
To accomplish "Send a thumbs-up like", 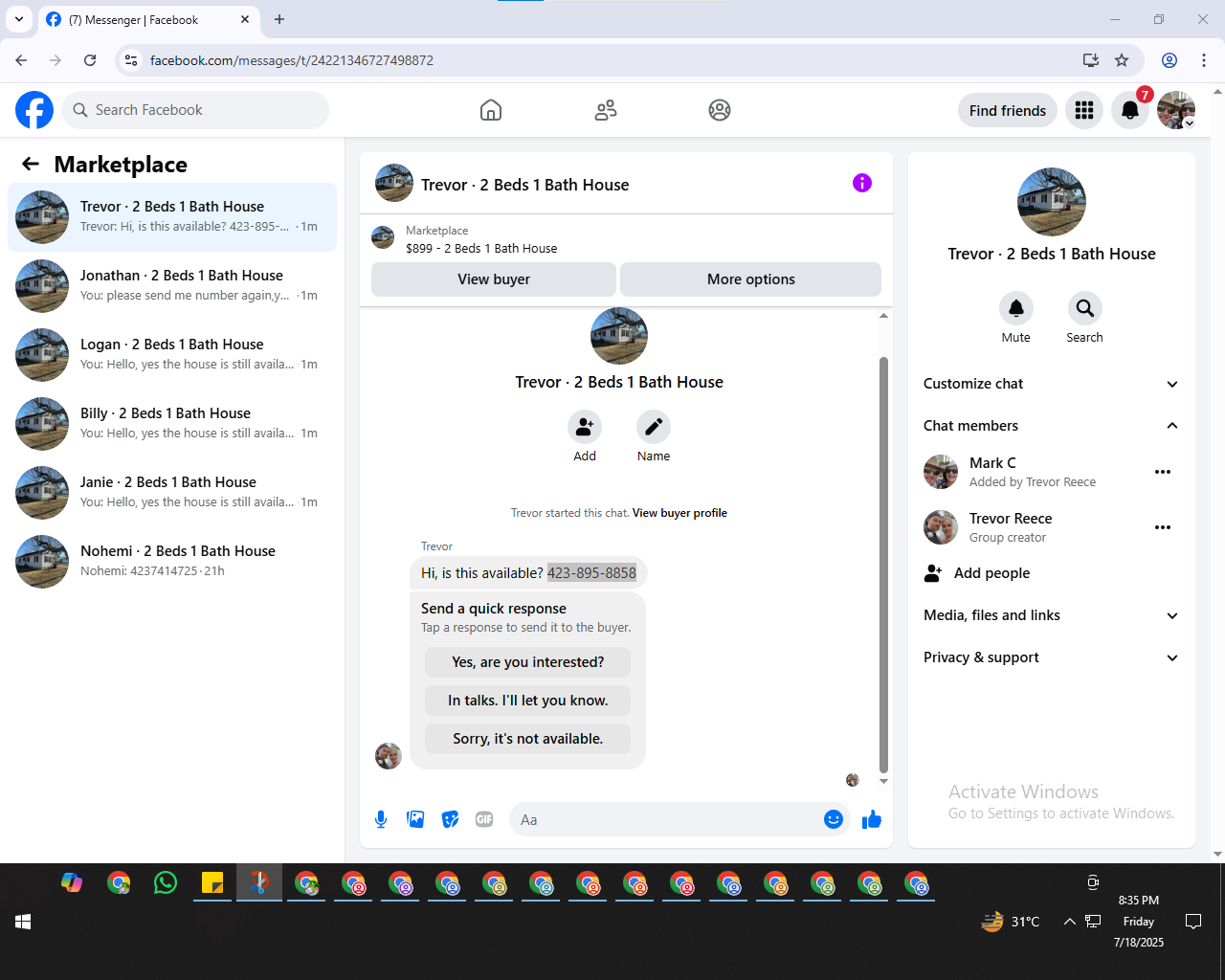I will tap(872, 819).
